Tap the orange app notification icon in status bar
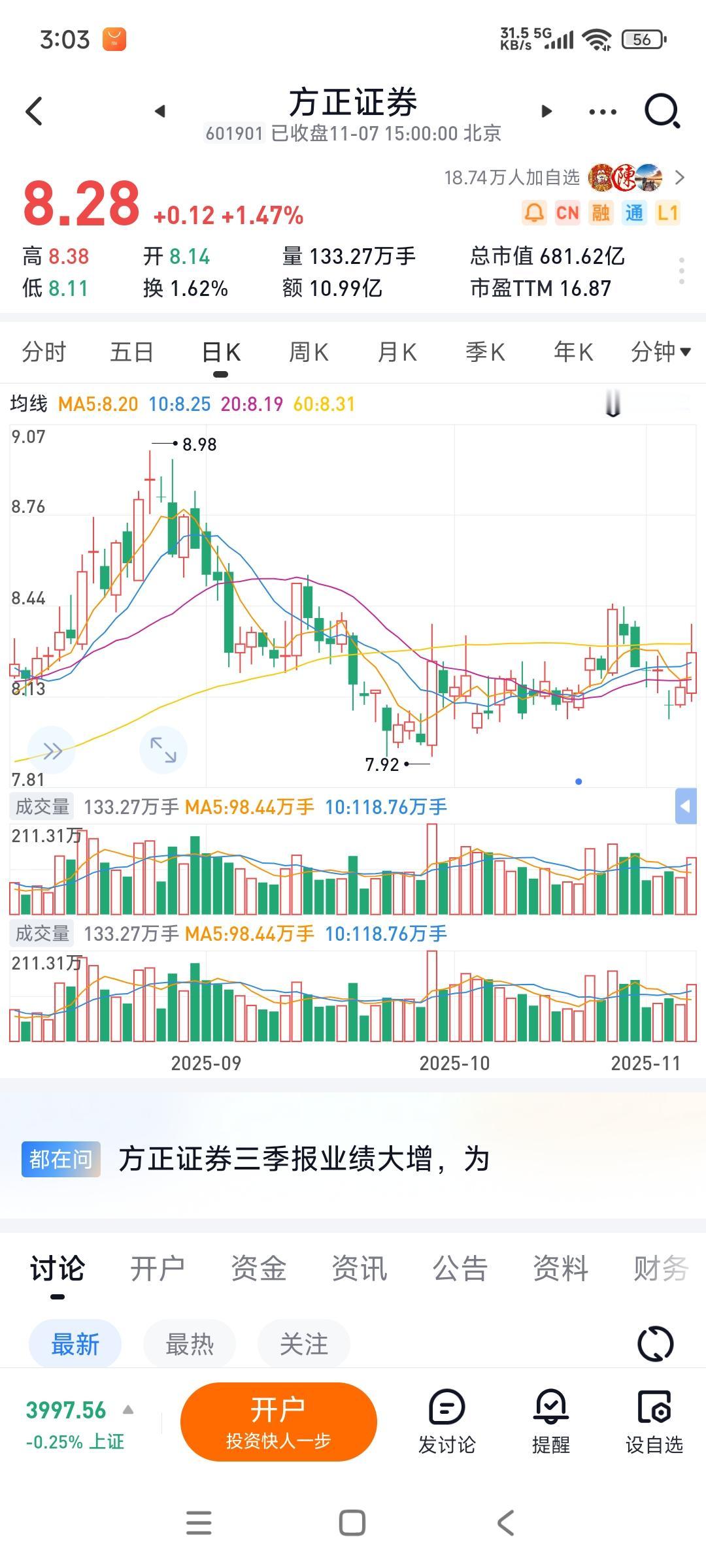 (114, 39)
